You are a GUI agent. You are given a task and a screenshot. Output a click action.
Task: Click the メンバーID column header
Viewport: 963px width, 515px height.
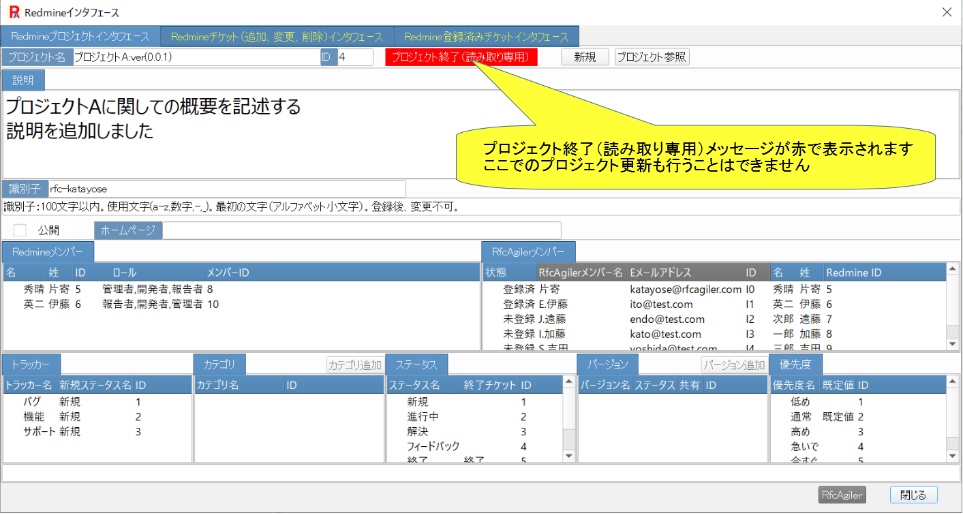pyautogui.click(x=228, y=272)
